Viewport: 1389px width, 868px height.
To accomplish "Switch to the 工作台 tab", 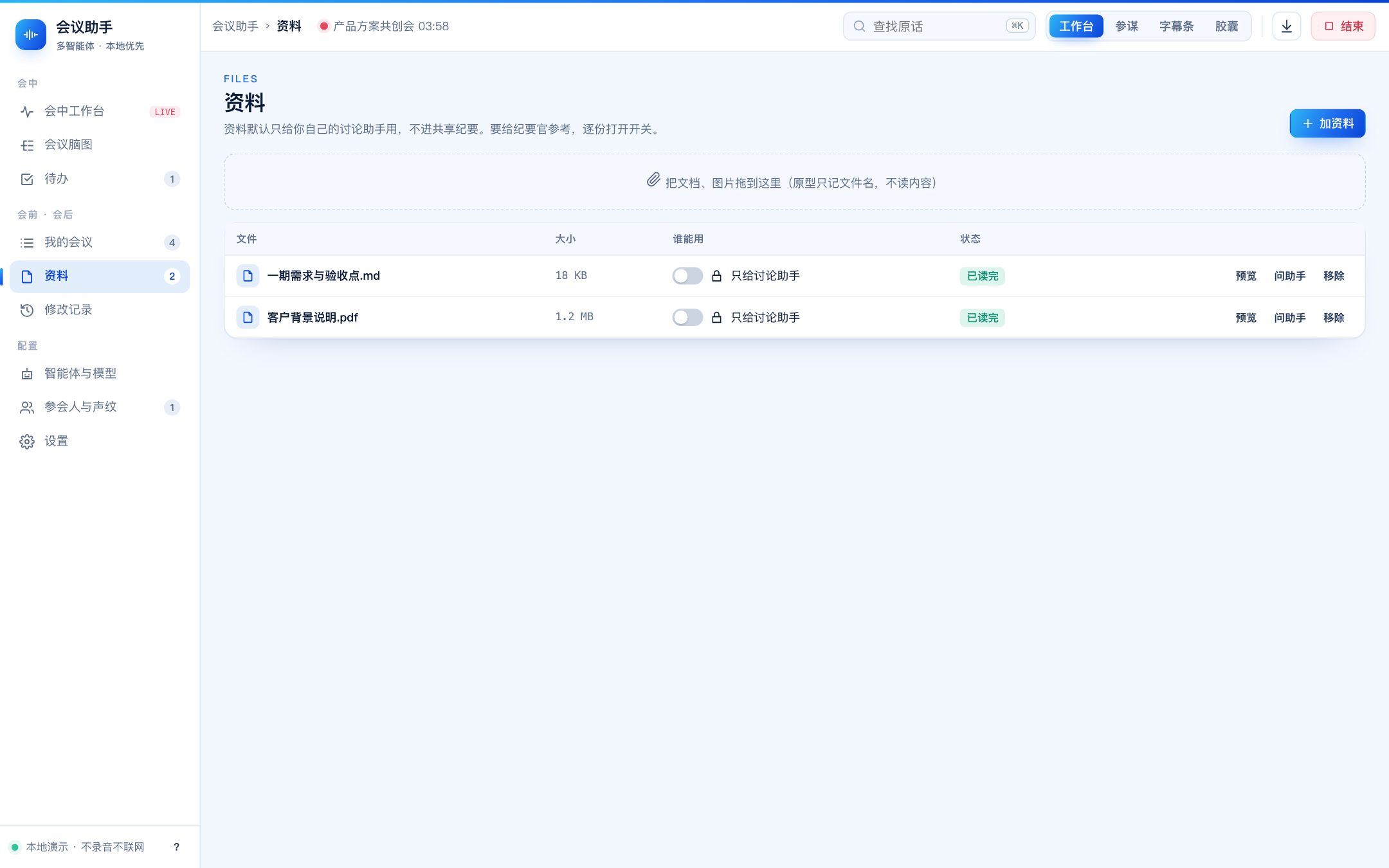I will 1076,26.
